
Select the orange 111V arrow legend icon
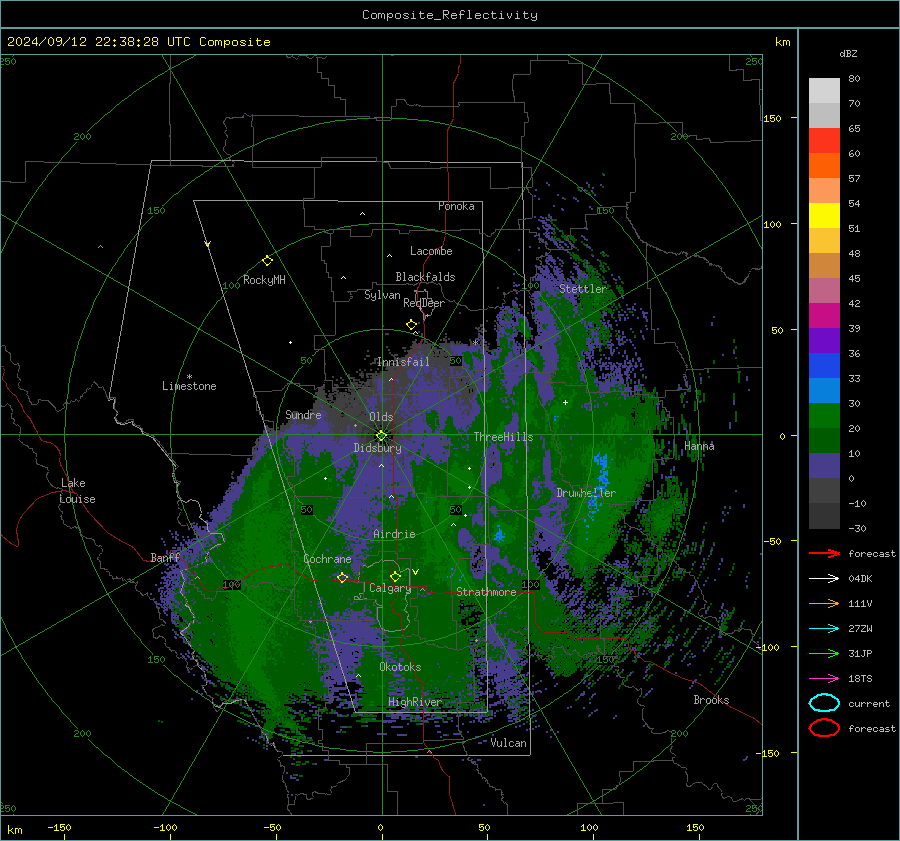point(824,603)
